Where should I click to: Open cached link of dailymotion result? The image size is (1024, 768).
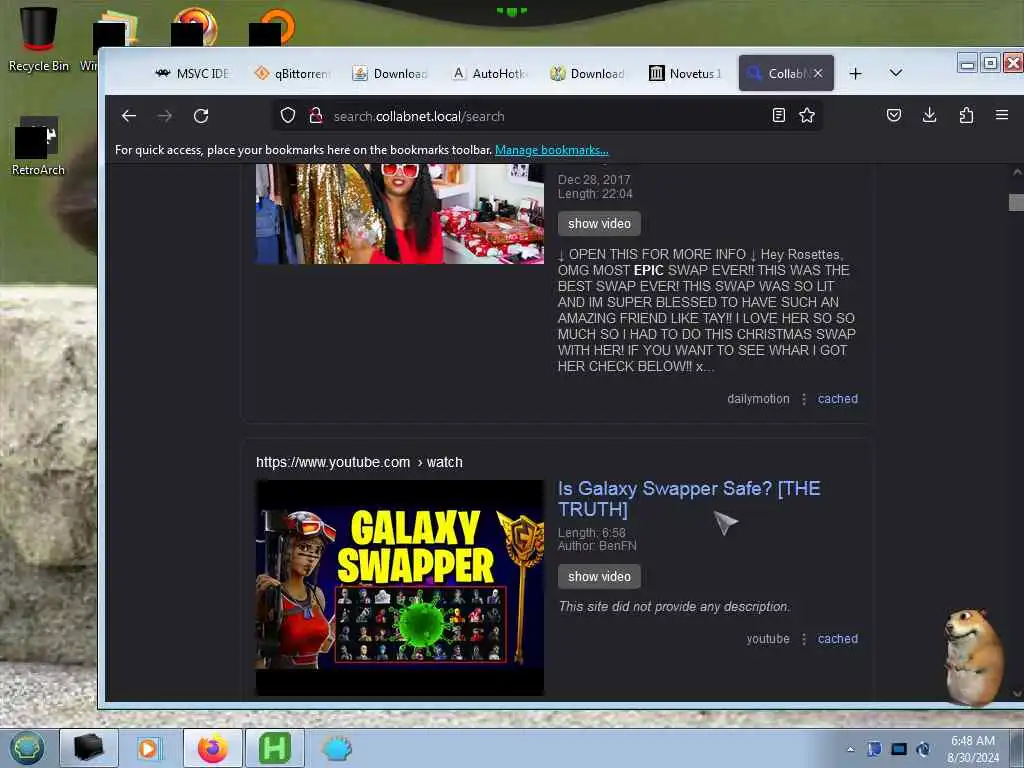tap(837, 398)
